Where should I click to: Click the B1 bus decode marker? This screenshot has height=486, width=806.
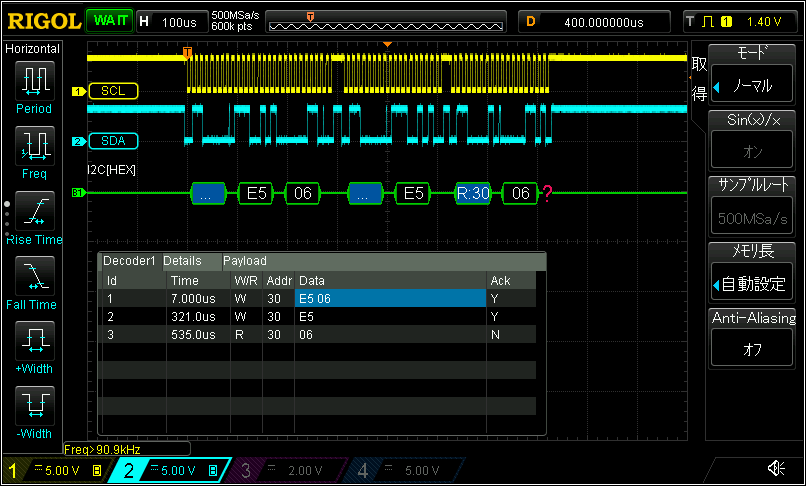(x=78, y=193)
